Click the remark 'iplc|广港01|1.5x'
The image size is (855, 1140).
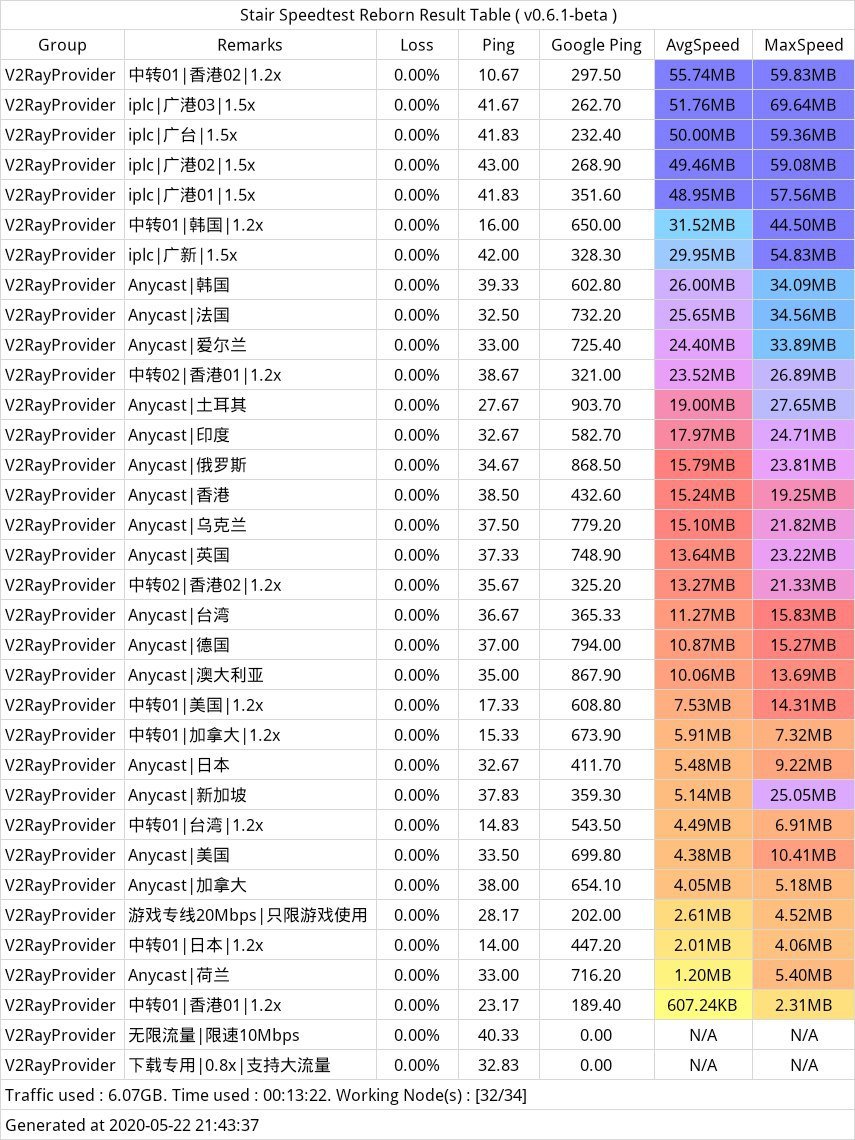(192, 195)
